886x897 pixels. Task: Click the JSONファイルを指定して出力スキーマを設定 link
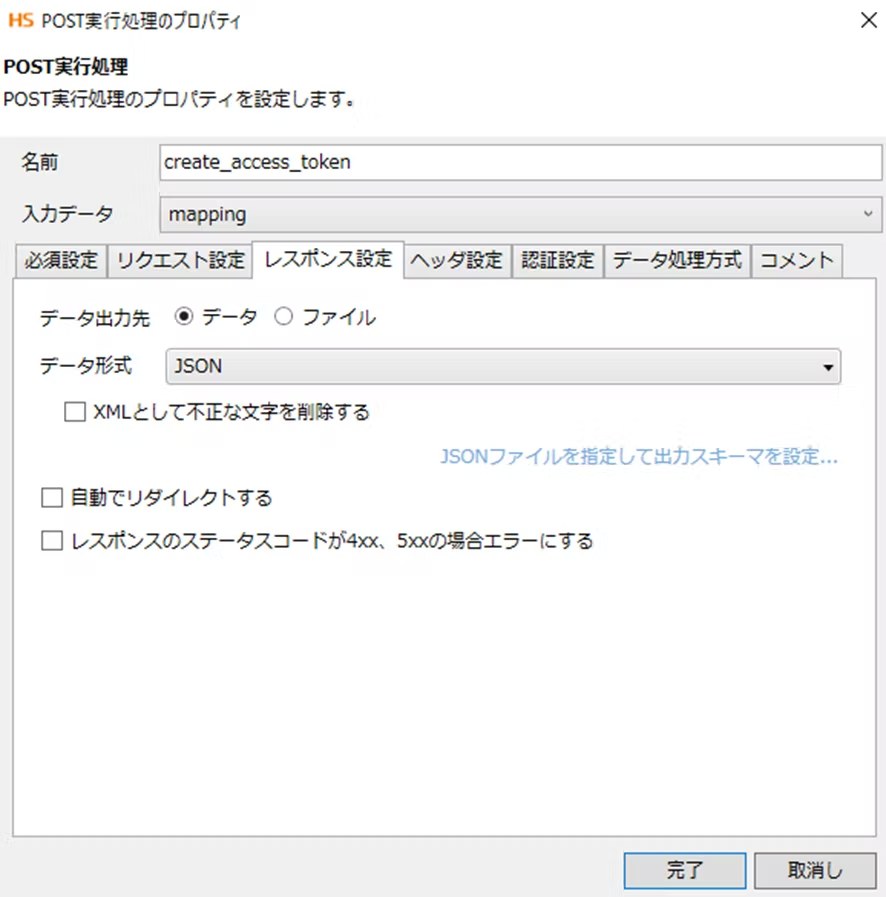(x=638, y=458)
